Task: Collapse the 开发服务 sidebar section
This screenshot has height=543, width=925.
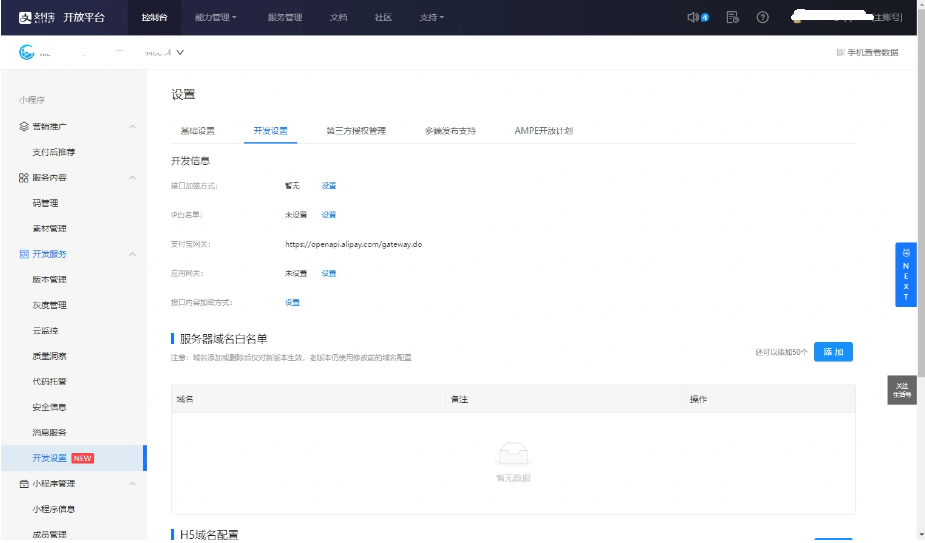Action: click(132, 255)
